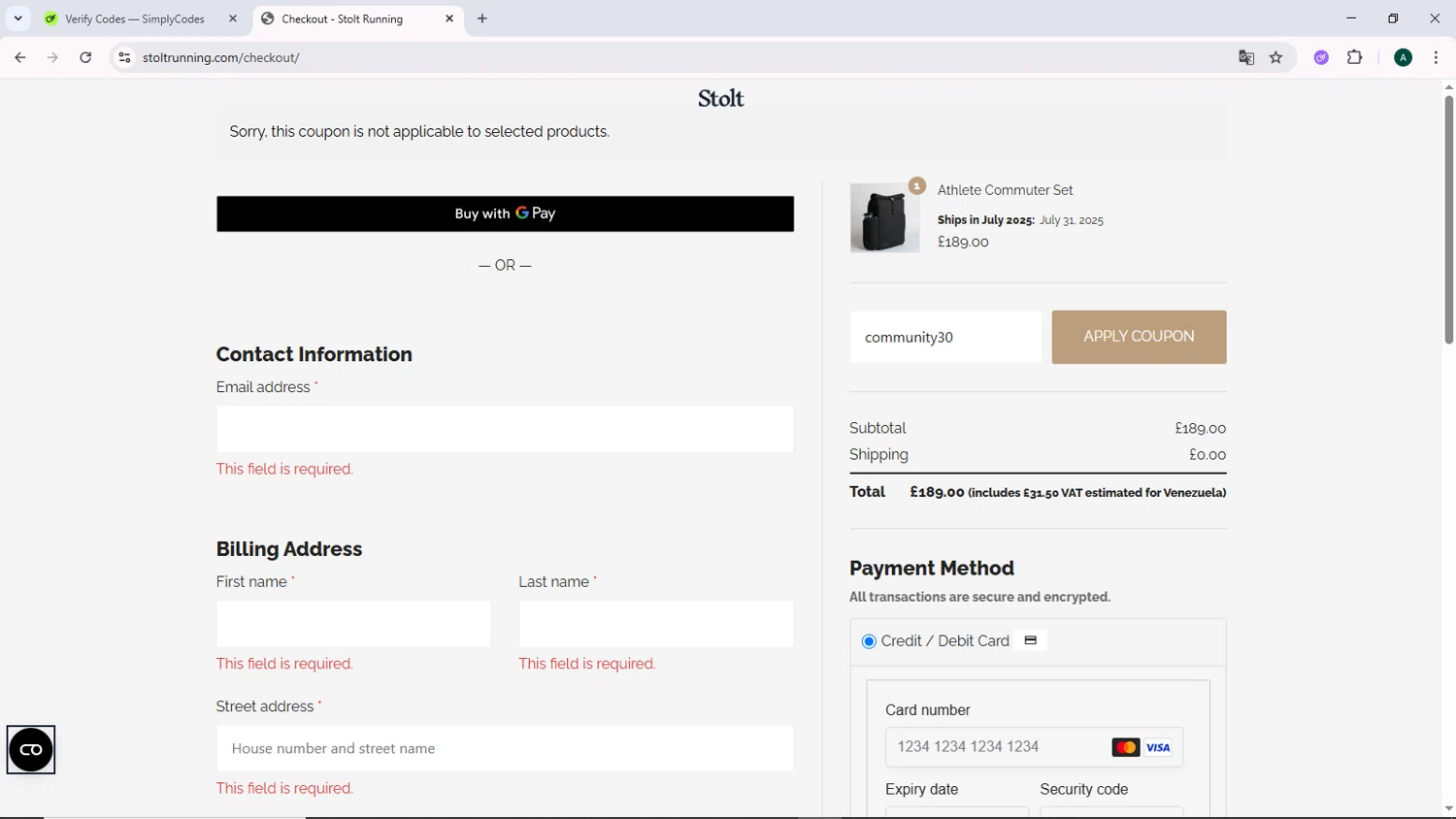Click the Payment Method heading
The width and height of the screenshot is (1456, 819).
click(932, 568)
